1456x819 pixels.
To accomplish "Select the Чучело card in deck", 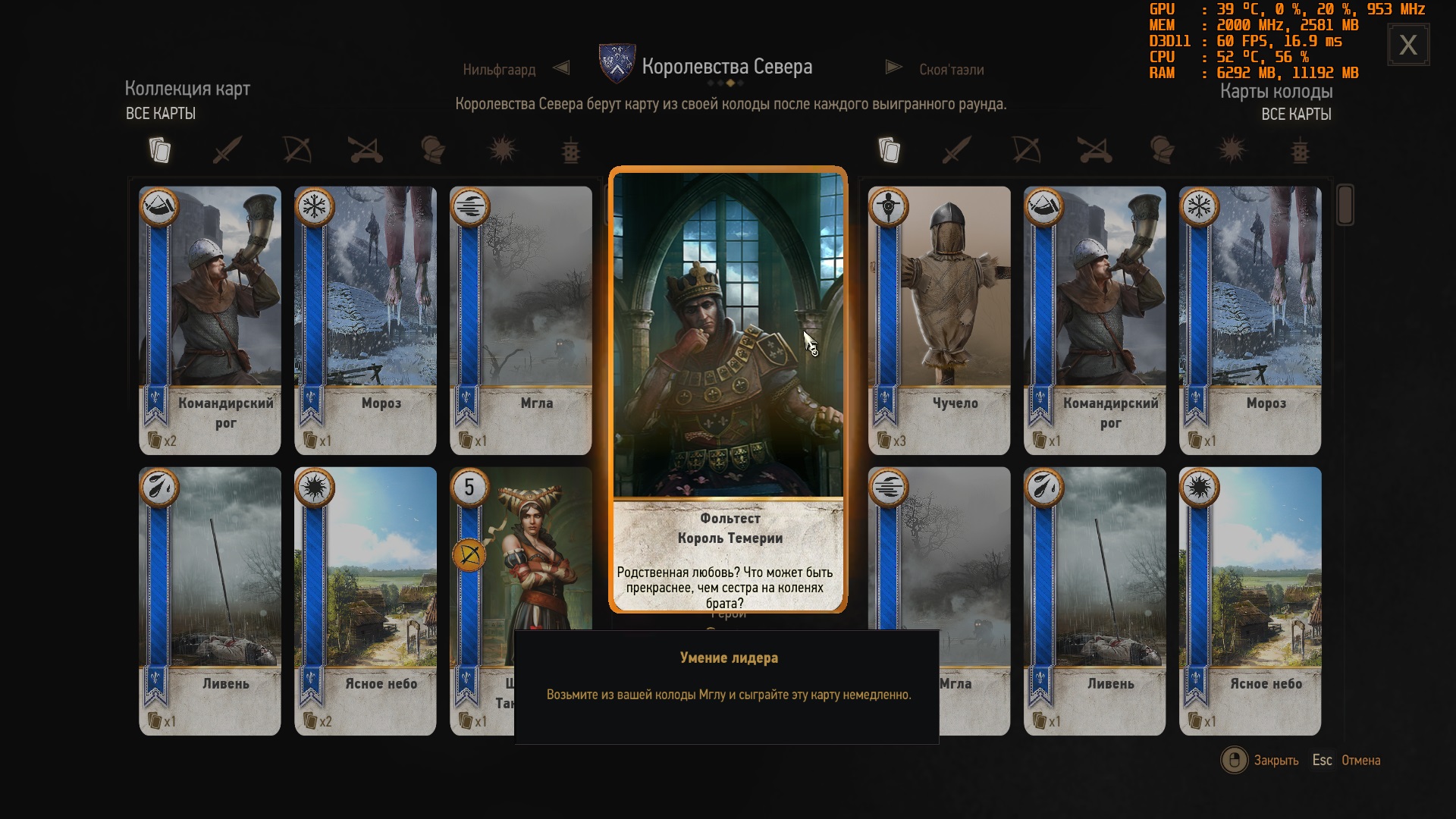I will click(939, 320).
